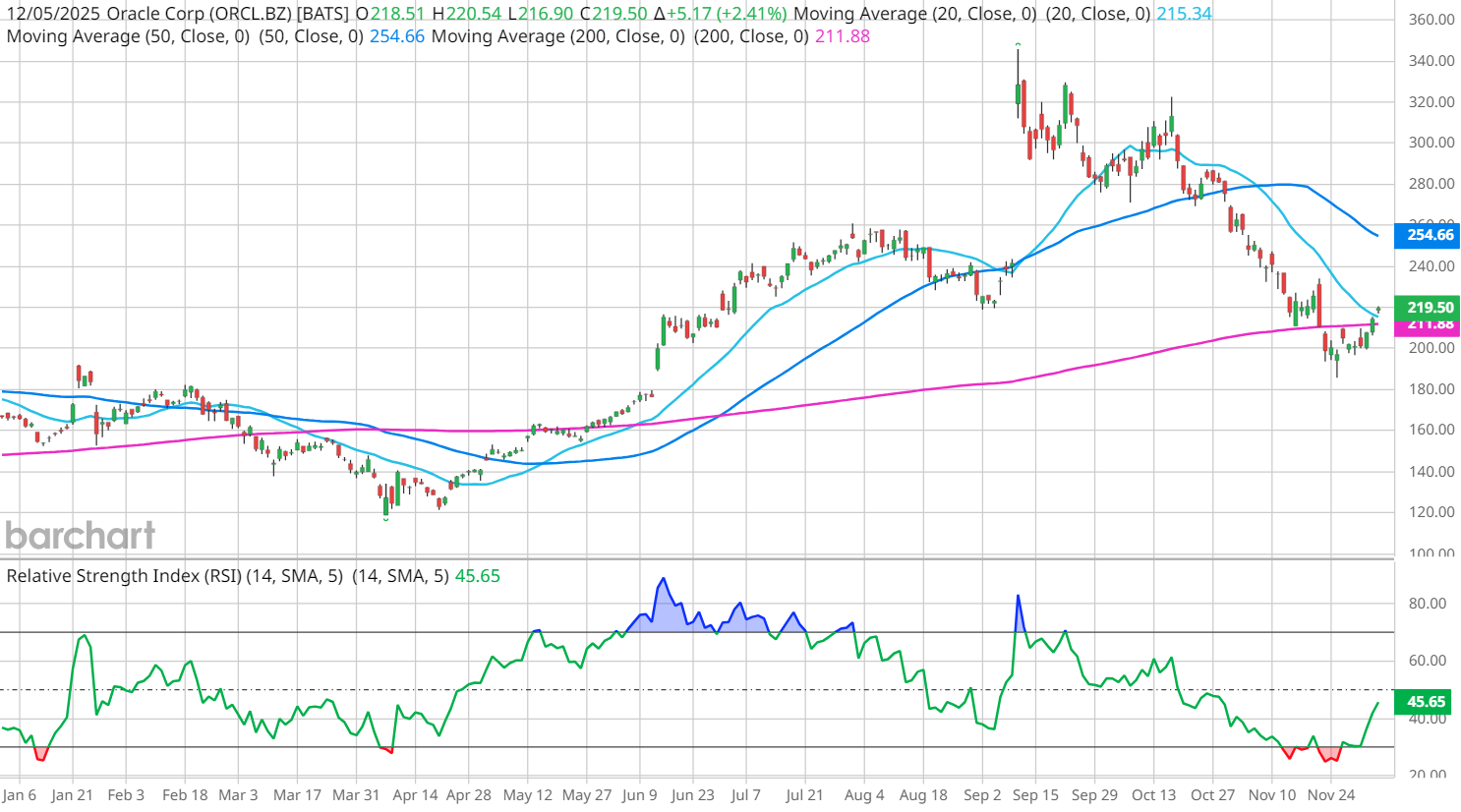Click the Sep 2 date label

point(982,795)
